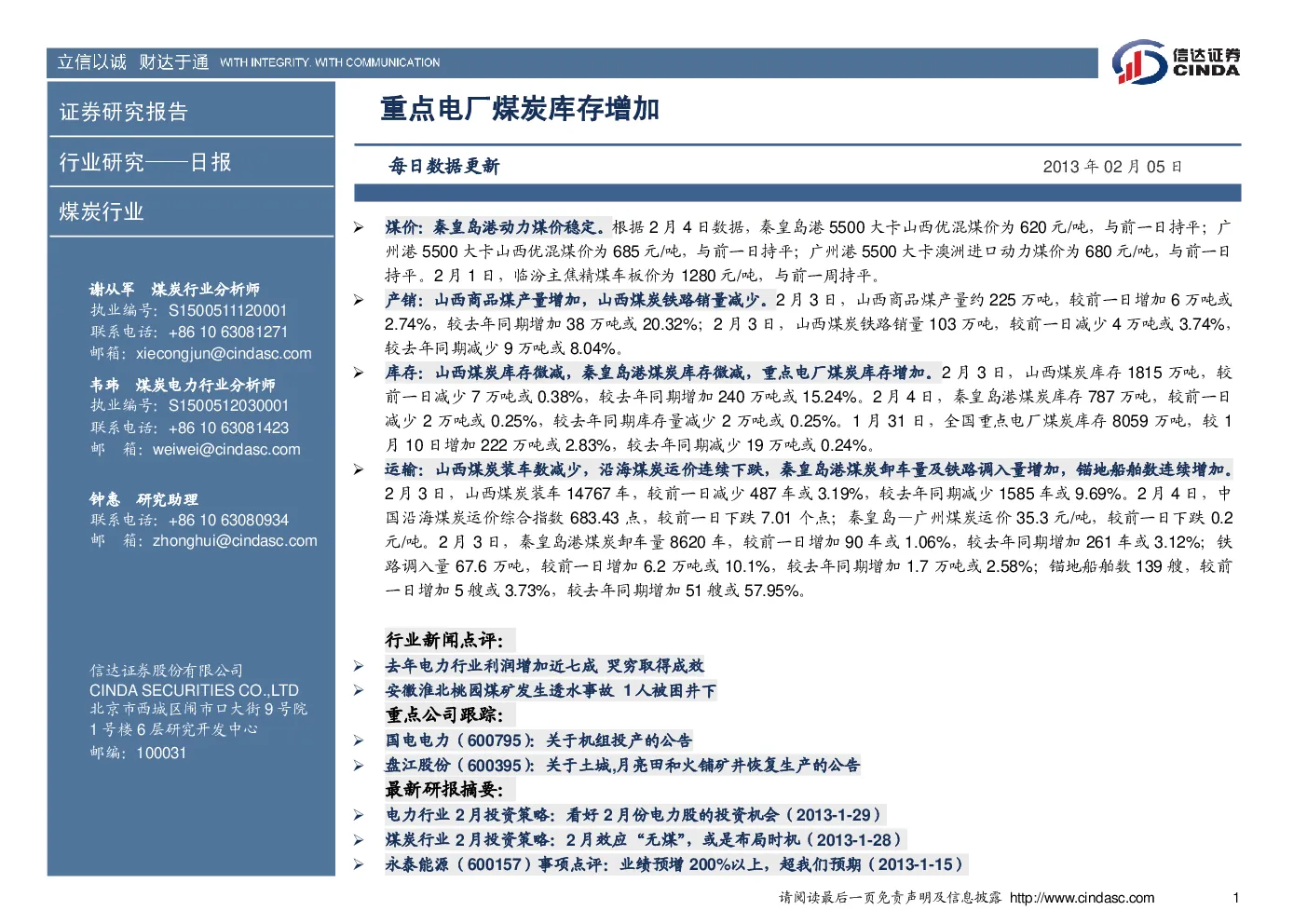Viewport: 1307px width, 924px height.
Task: Click arrow bullet beside 产销 paragraph
Action: pyautogui.click(x=359, y=300)
